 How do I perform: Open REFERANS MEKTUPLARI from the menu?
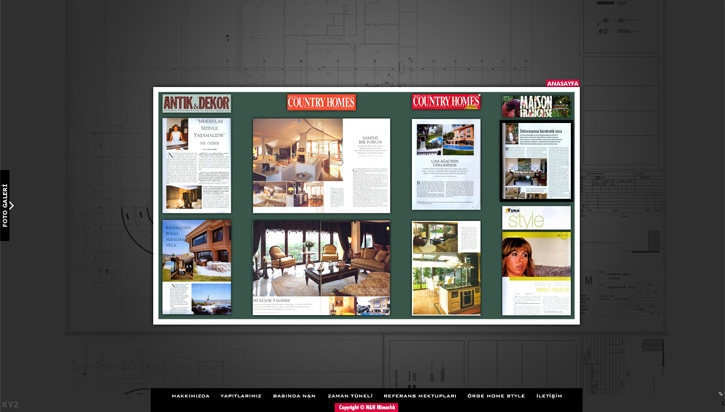click(x=420, y=396)
